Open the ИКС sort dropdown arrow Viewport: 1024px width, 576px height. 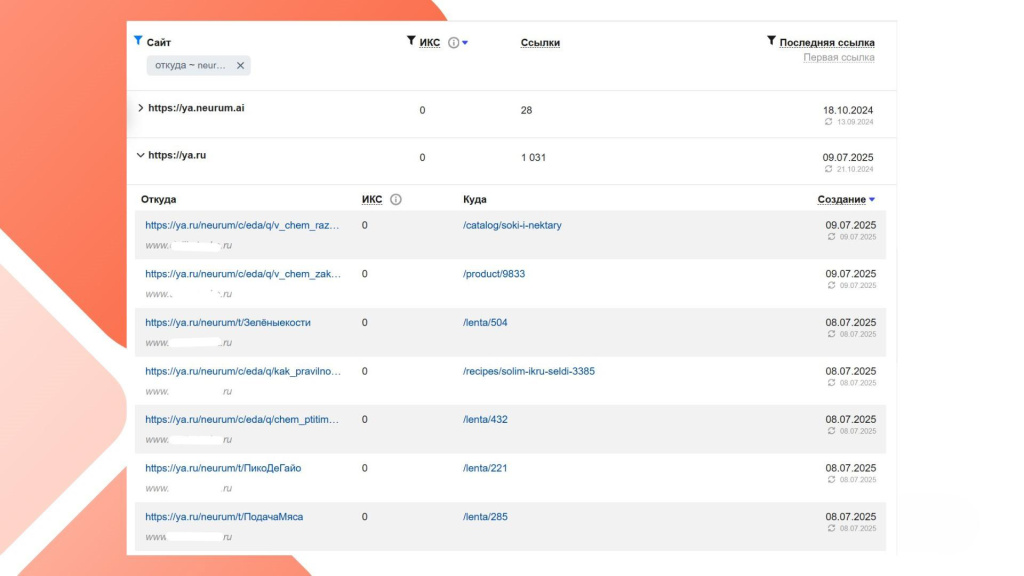(465, 43)
